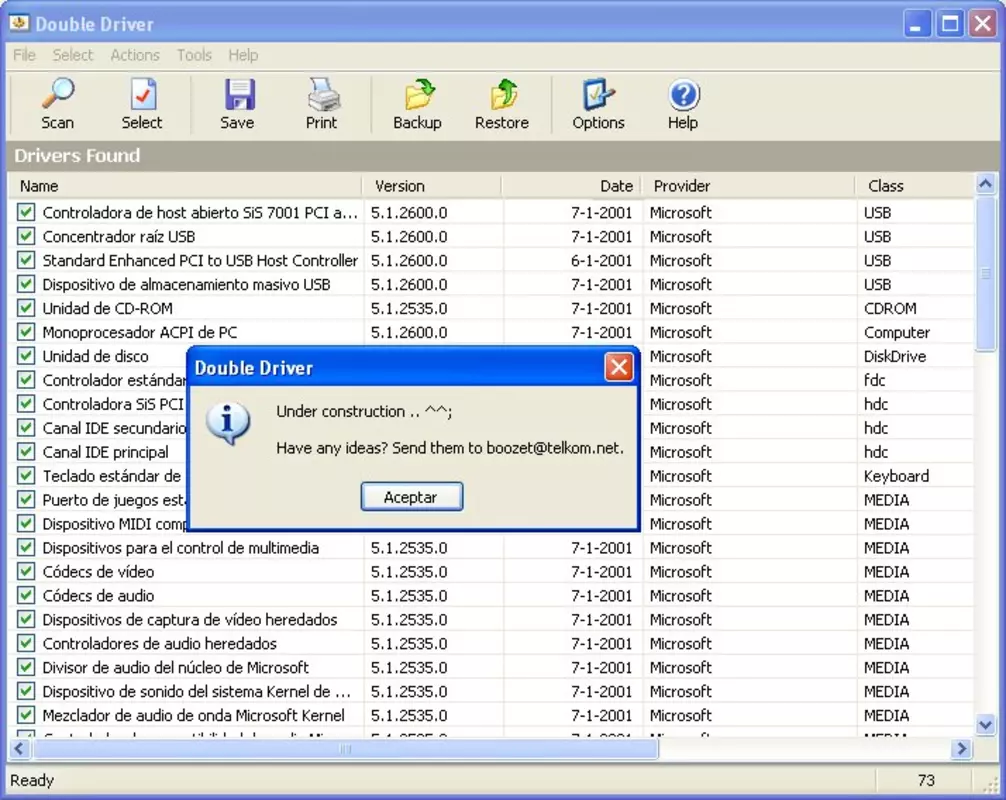
Task: Click the 6-1-2001 date cell
Action: coord(601,260)
